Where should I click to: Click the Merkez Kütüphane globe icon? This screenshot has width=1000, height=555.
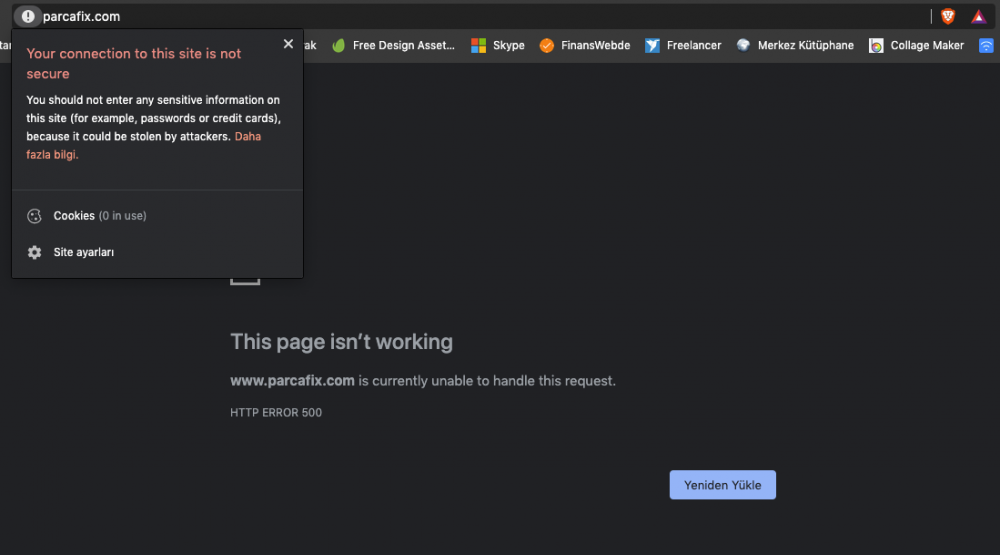point(743,45)
